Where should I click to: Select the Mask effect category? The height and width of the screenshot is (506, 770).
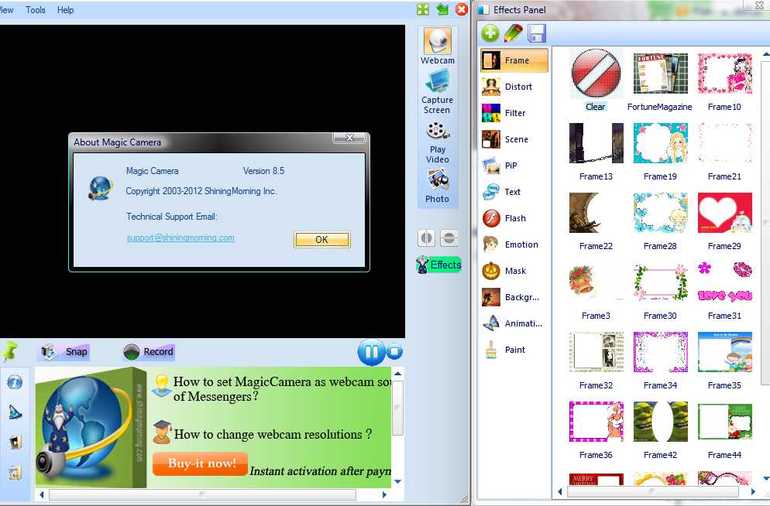(x=514, y=271)
